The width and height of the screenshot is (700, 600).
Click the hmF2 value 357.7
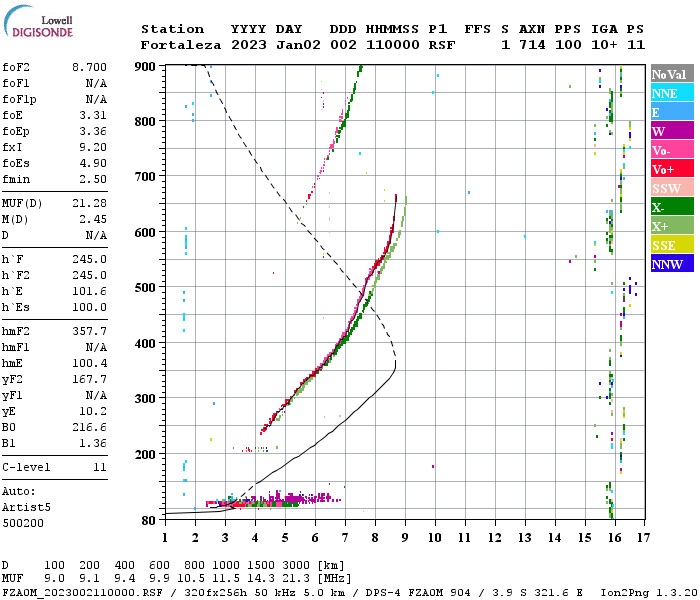point(89,331)
